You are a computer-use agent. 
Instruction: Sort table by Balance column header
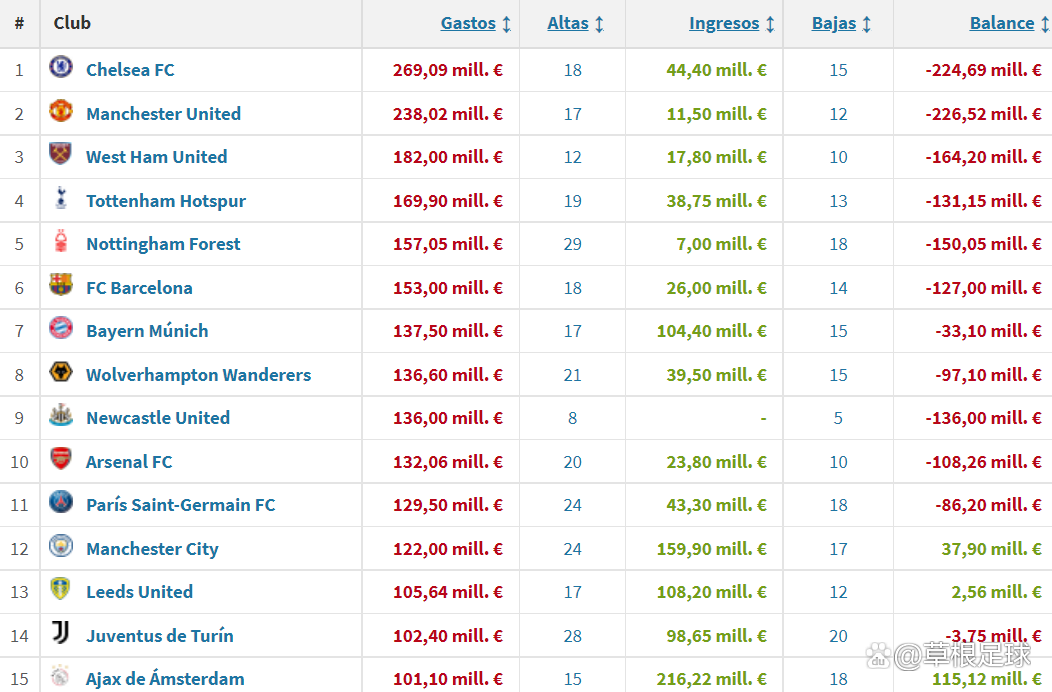point(1002,23)
